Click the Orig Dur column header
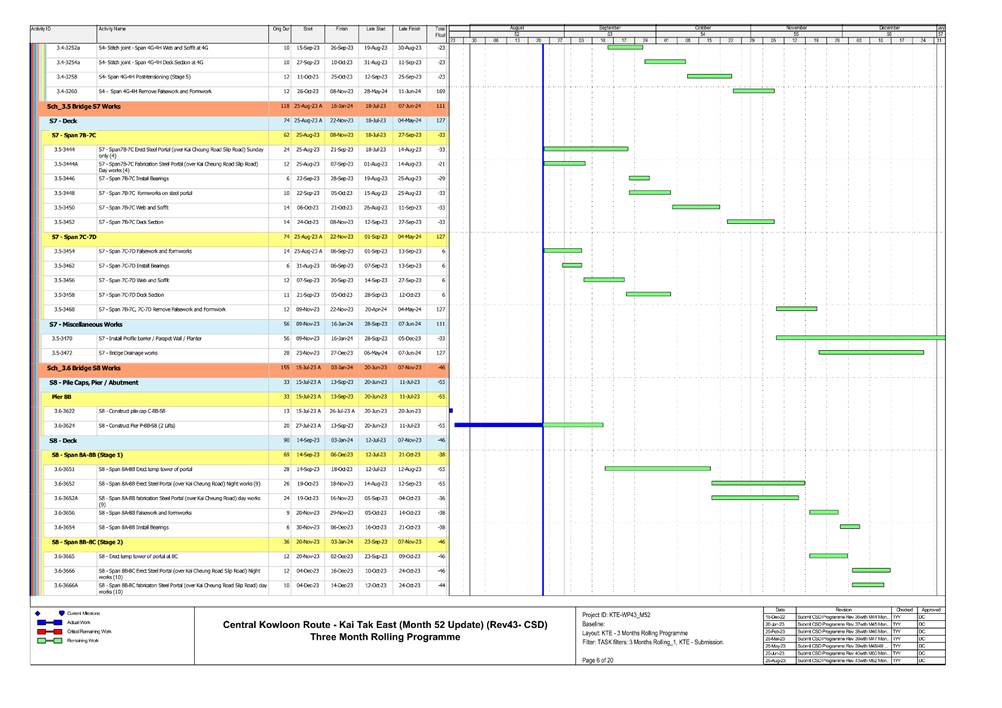 pyautogui.click(x=281, y=30)
